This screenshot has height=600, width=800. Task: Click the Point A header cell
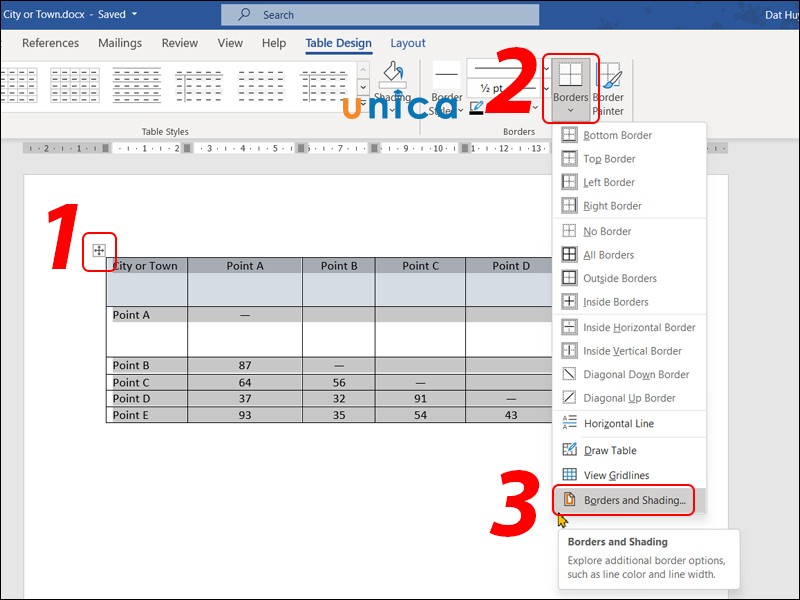[x=245, y=266]
